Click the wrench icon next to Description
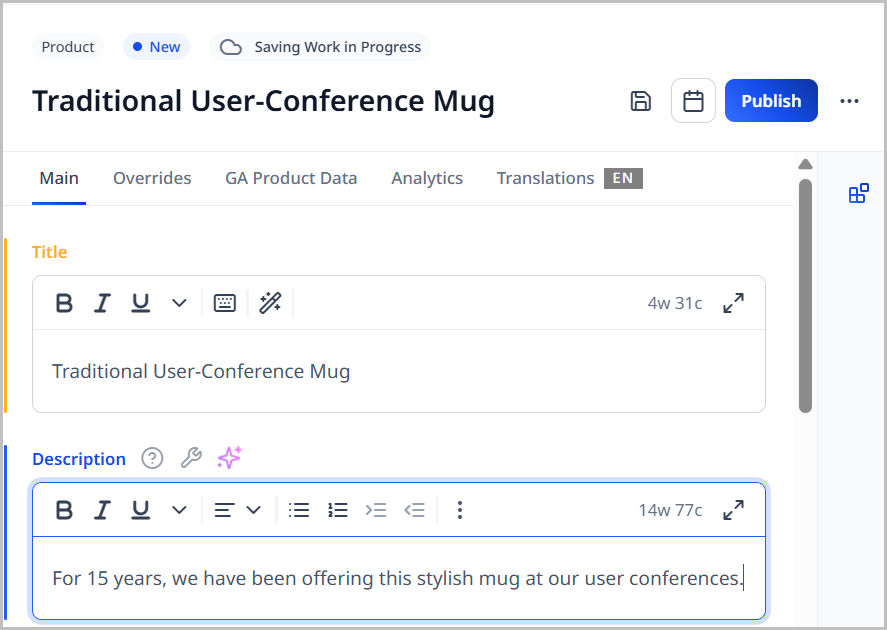 [x=191, y=458]
